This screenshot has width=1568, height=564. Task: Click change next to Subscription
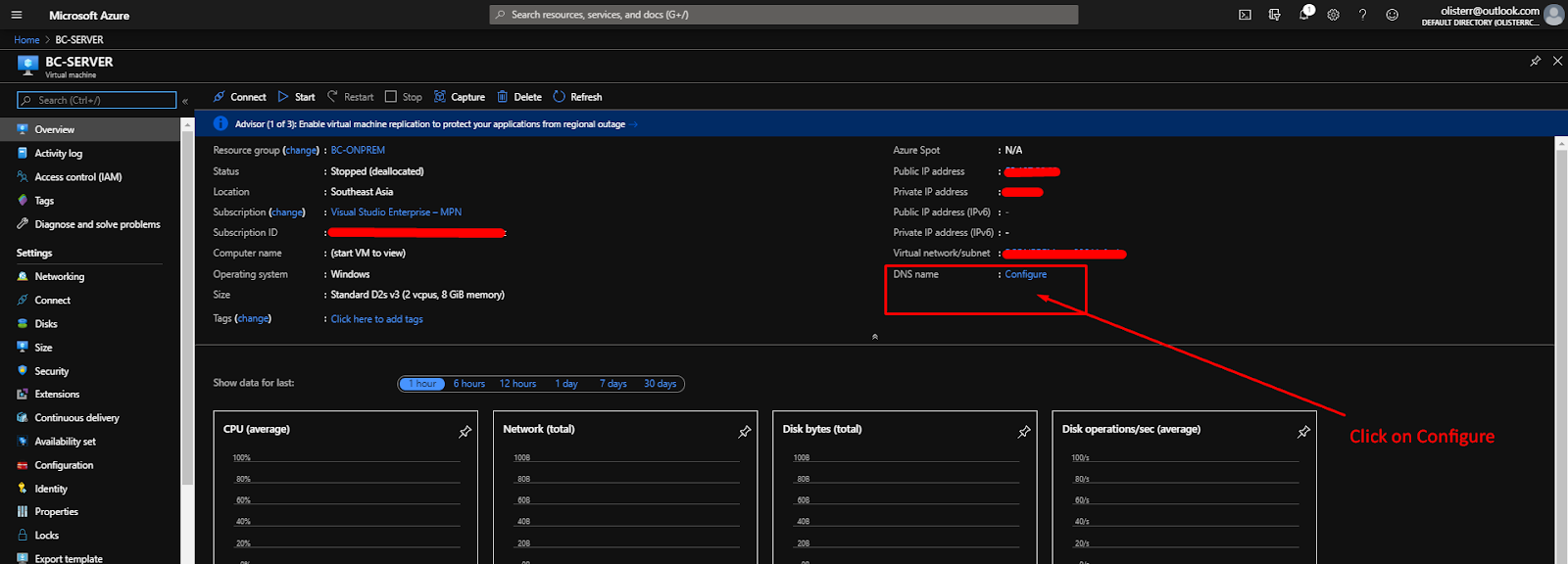pos(287,212)
